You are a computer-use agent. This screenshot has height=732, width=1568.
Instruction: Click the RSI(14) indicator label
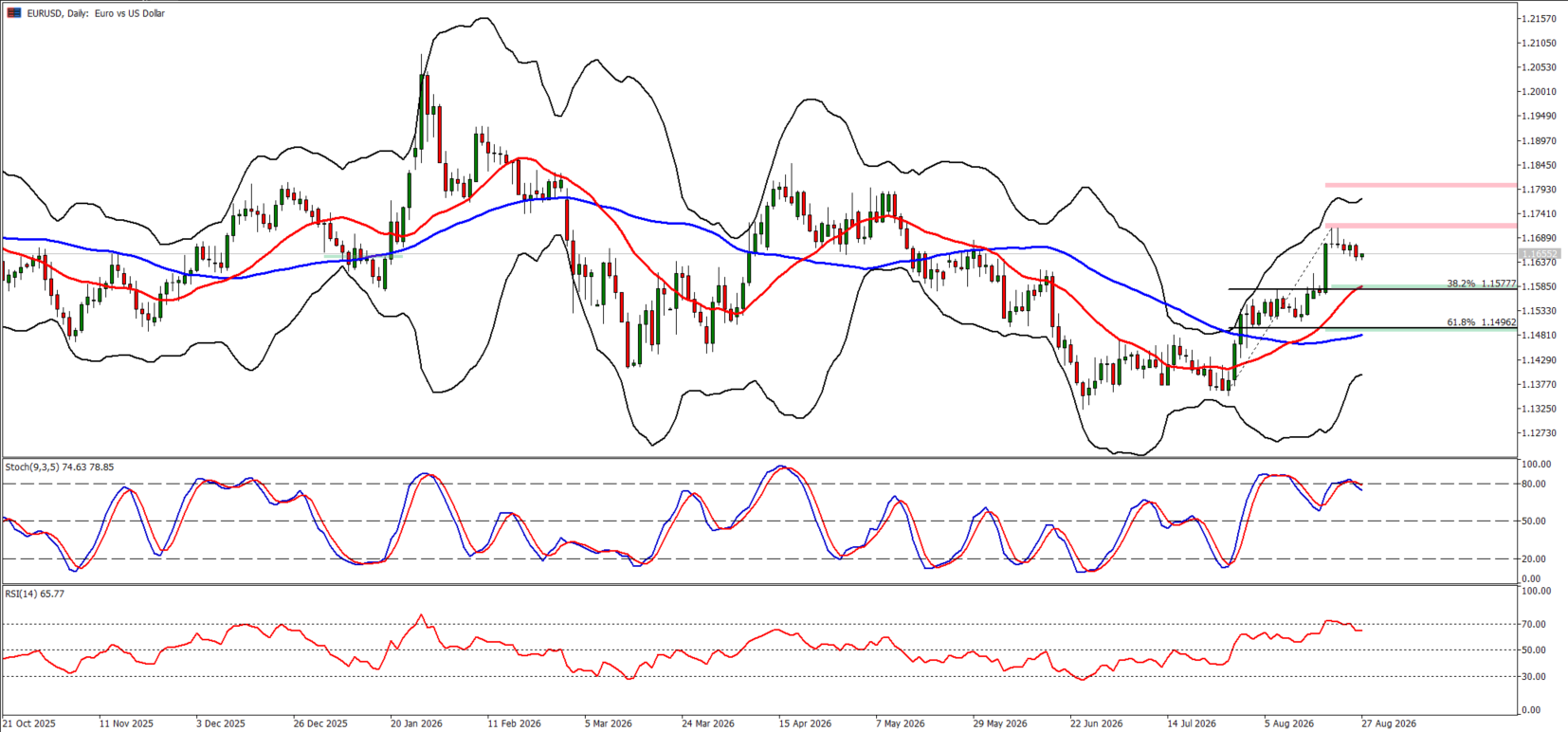click(x=35, y=594)
